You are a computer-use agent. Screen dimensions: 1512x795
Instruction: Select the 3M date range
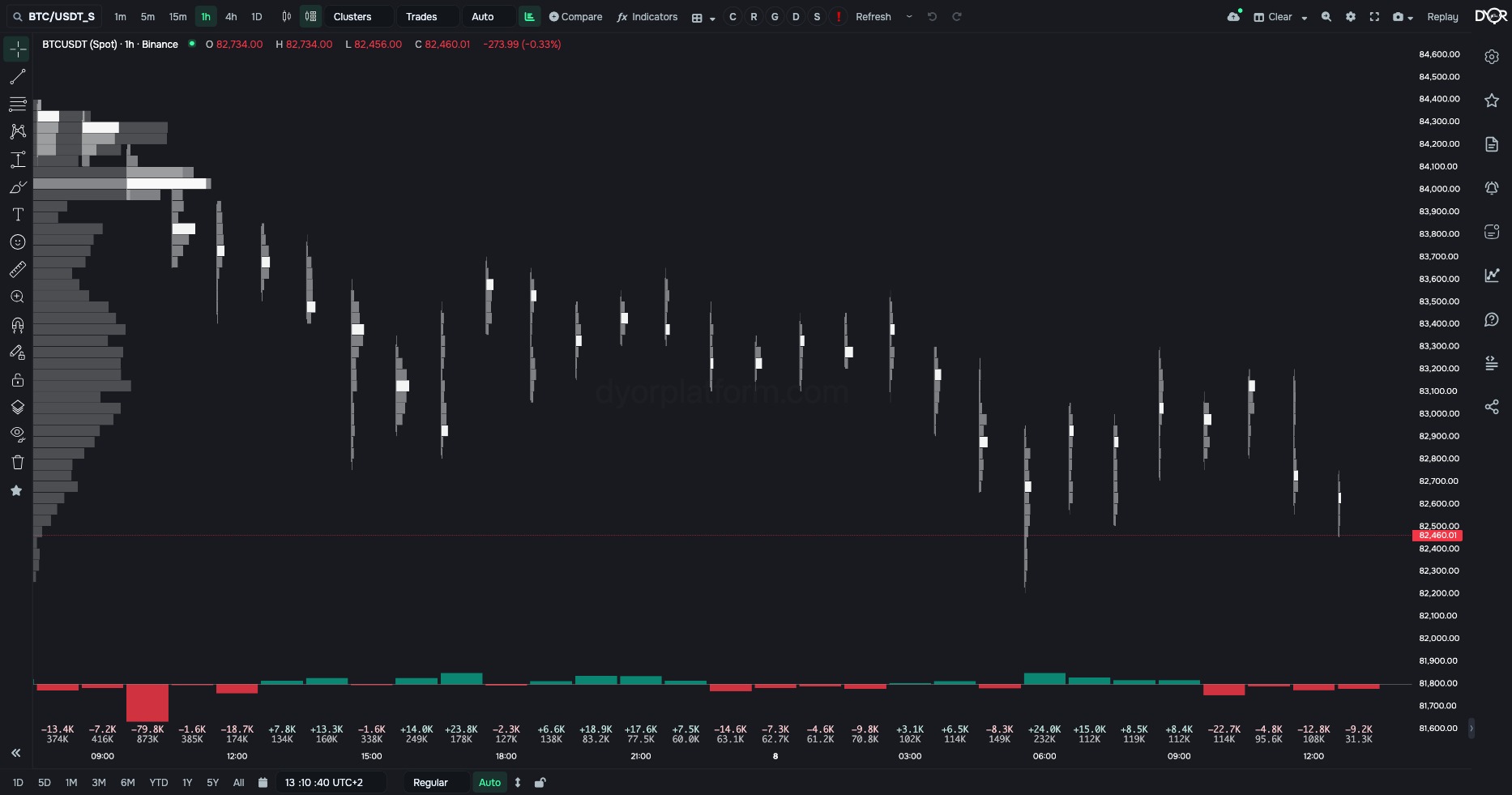coord(99,783)
